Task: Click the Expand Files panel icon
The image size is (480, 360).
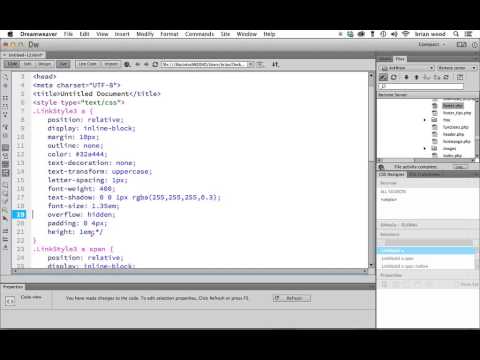Action: tap(460, 77)
